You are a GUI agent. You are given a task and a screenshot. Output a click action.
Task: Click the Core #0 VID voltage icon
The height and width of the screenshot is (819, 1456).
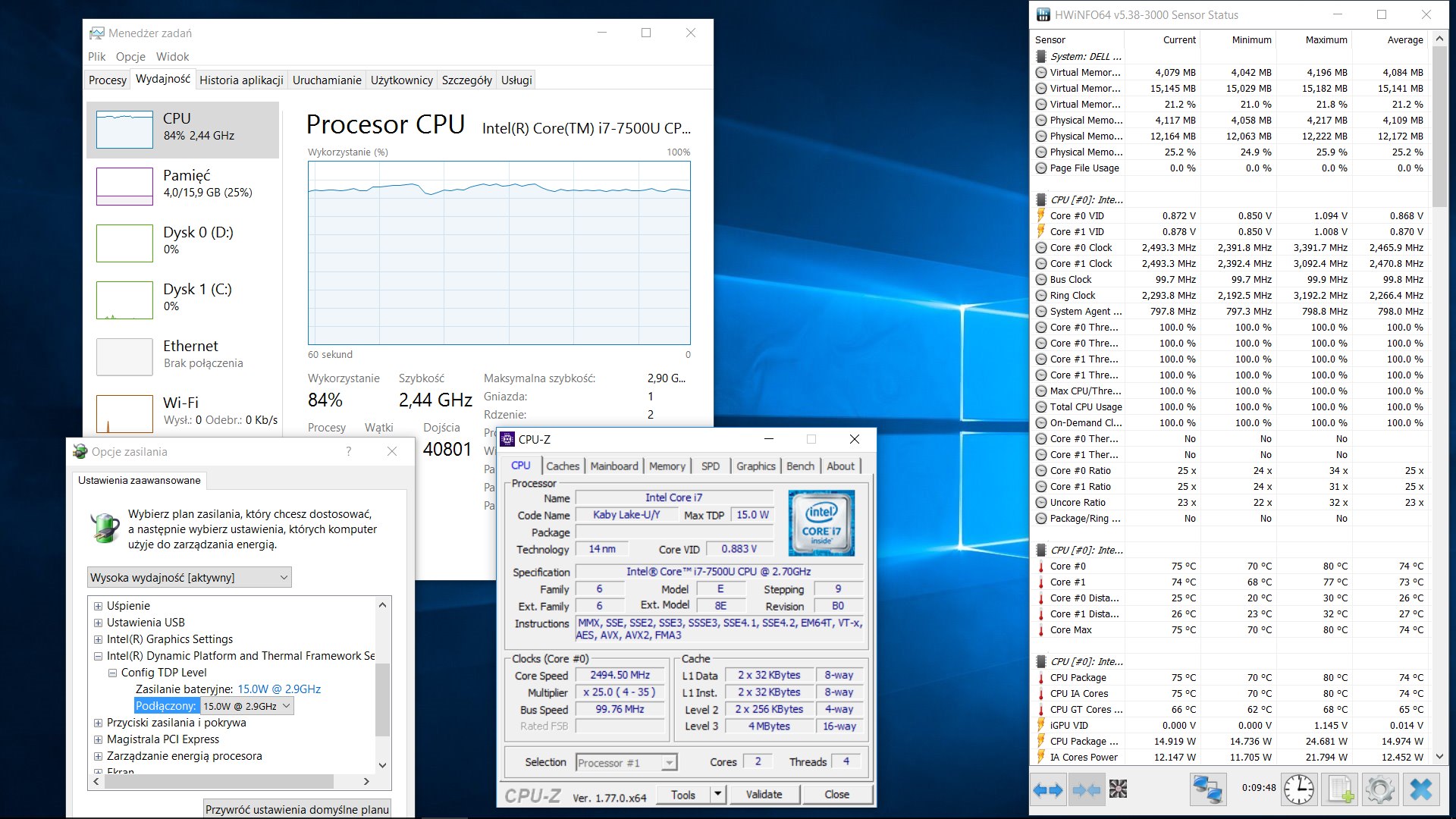[1041, 215]
